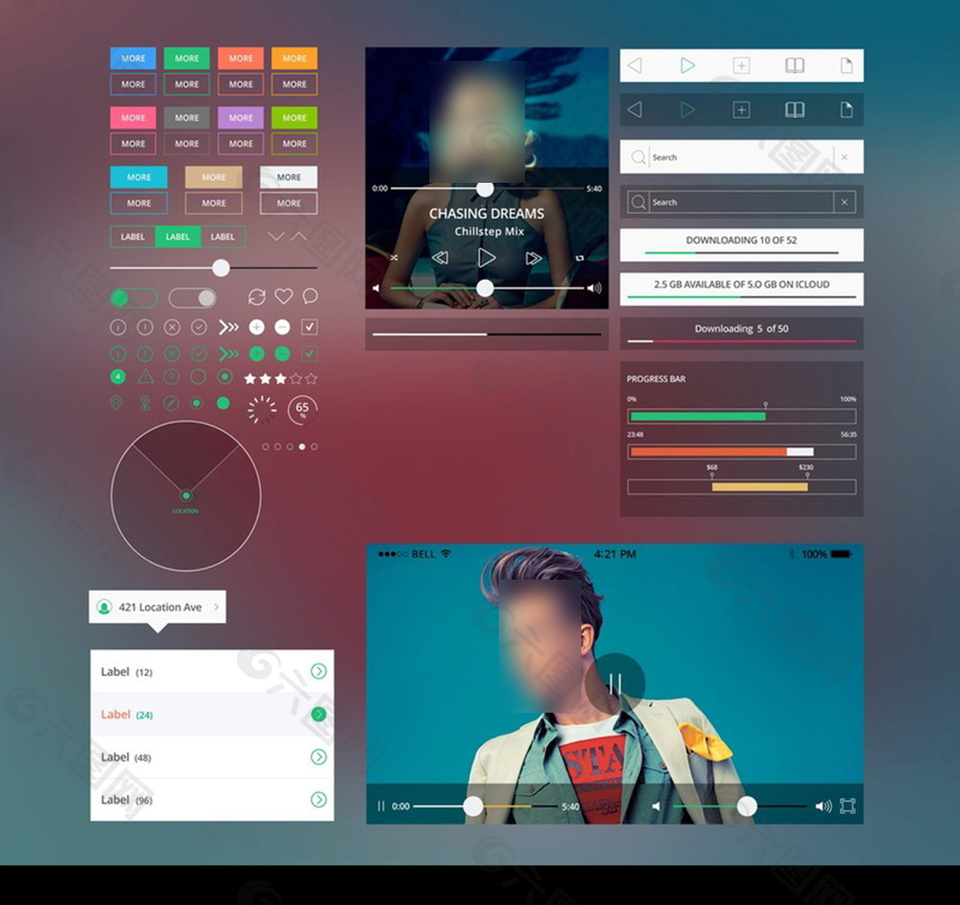Click the speech bubble comment icon
The image size is (960, 905).
310,296
